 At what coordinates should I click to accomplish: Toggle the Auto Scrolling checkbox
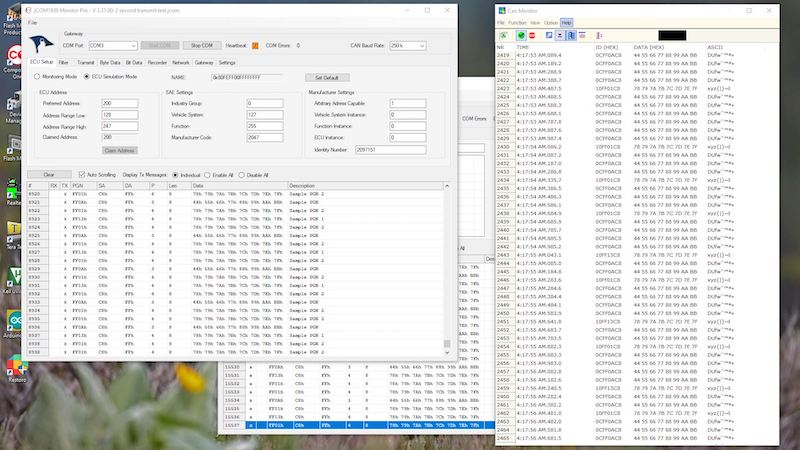point(82,175)
